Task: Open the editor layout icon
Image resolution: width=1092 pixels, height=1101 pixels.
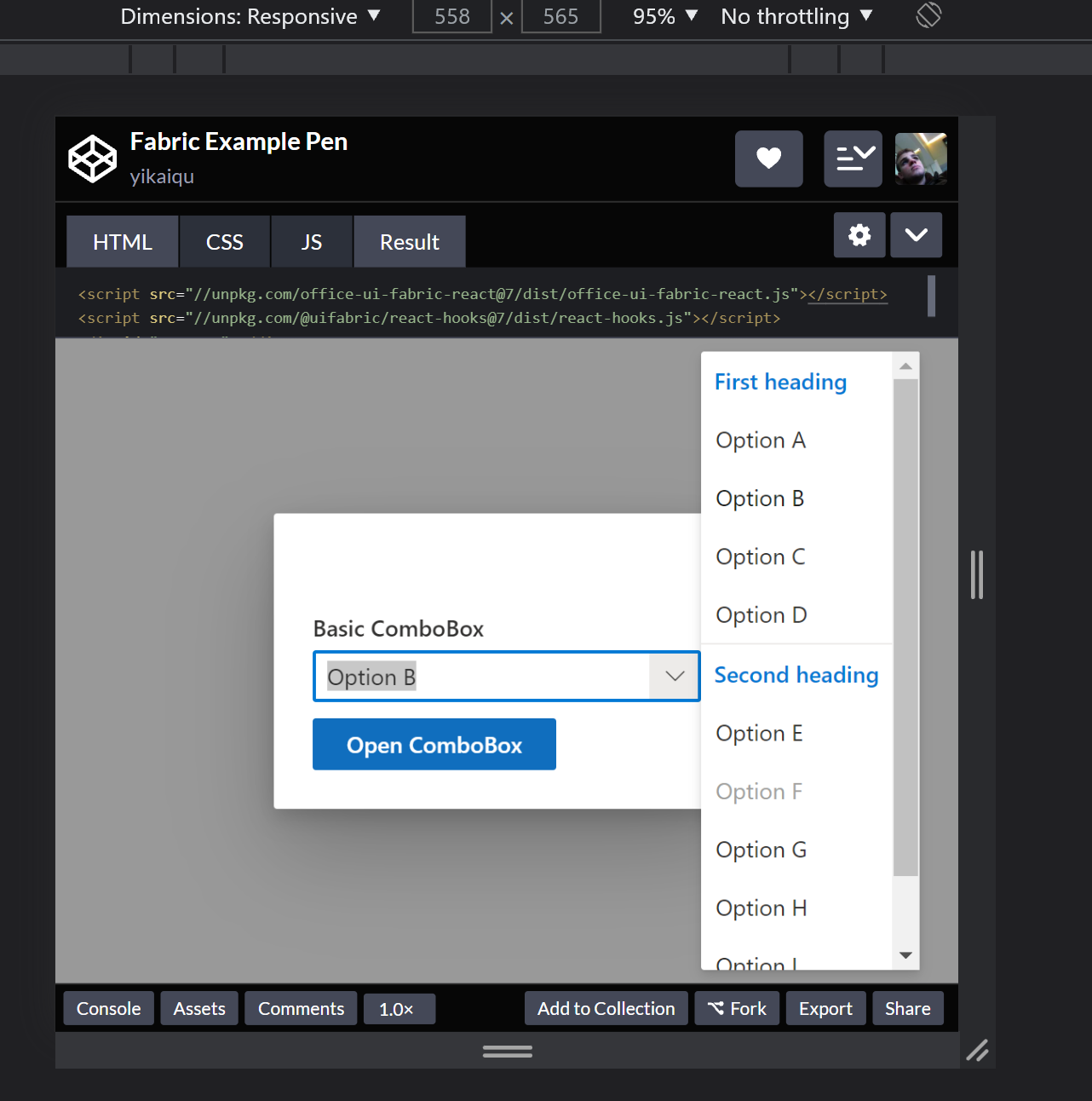Action: click(853, 159)
